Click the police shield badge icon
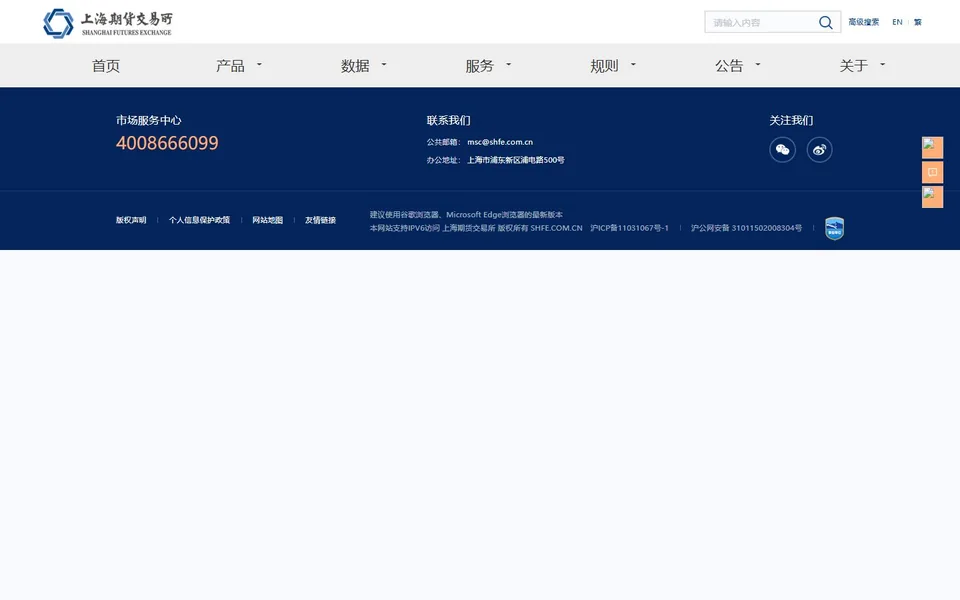960x600 pixels. click(834, 228)
